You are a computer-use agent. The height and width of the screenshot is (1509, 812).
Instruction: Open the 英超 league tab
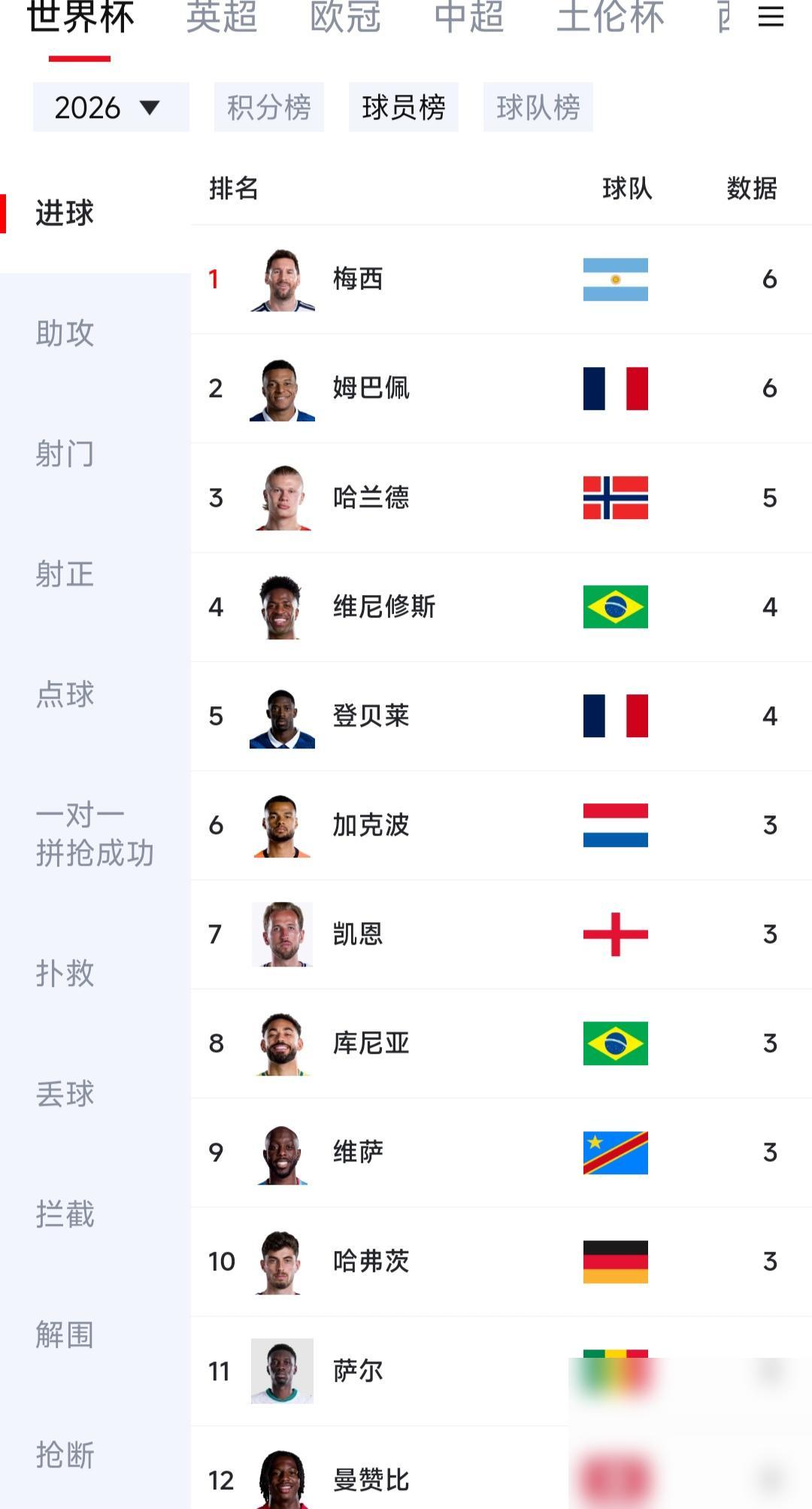222,17
